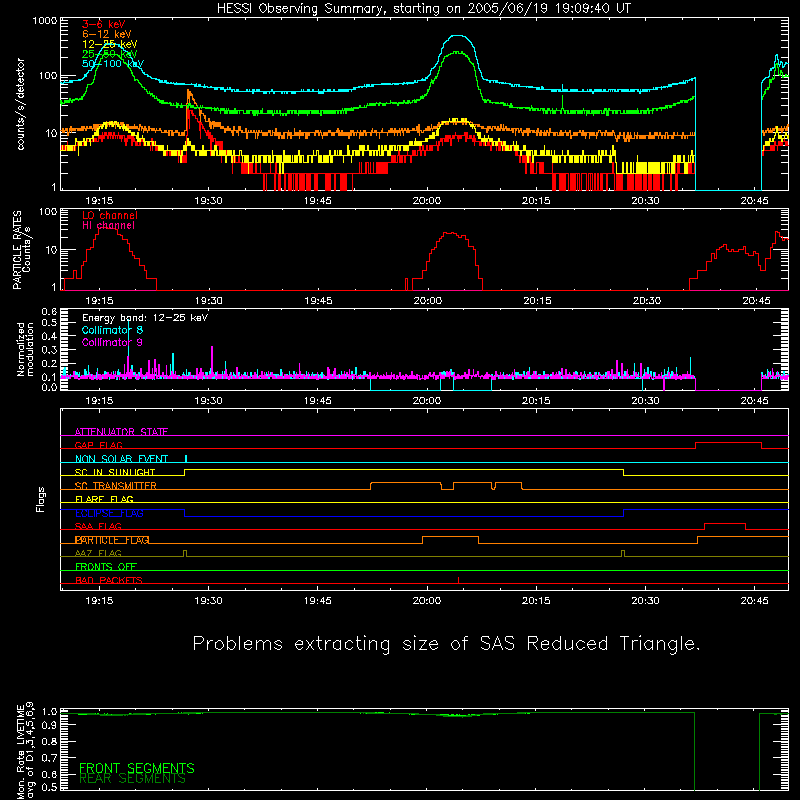The height and width of the screenshot is (800, 800).
Task: Select the SC_IN_SUNLIGHT flag label
Action: tap(115, 472)
